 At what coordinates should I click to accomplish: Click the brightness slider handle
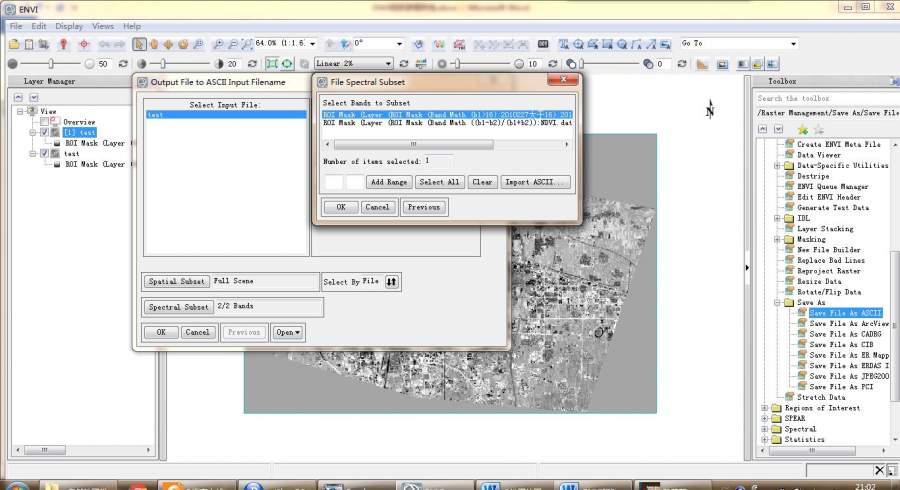[51, 64]
